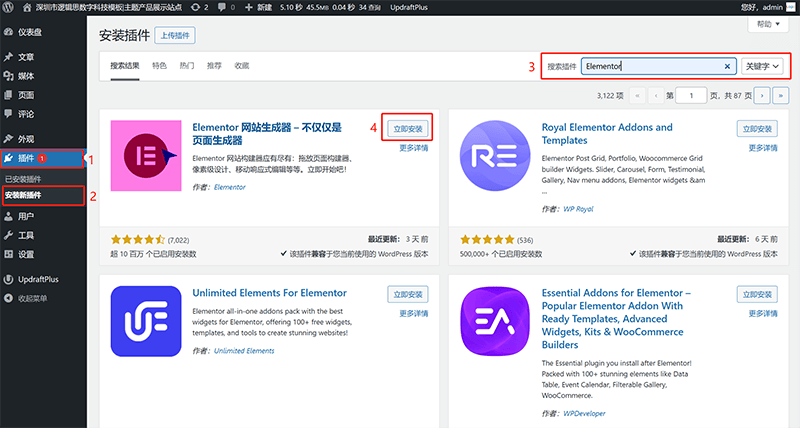Open Royal Elementor Addons and Templates title

(x=607, y=134)
